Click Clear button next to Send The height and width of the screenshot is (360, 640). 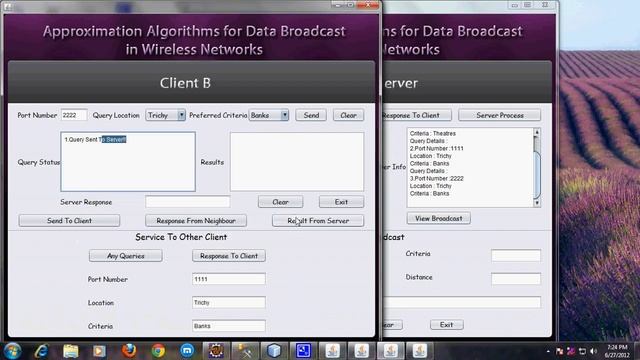pos(348,115)
